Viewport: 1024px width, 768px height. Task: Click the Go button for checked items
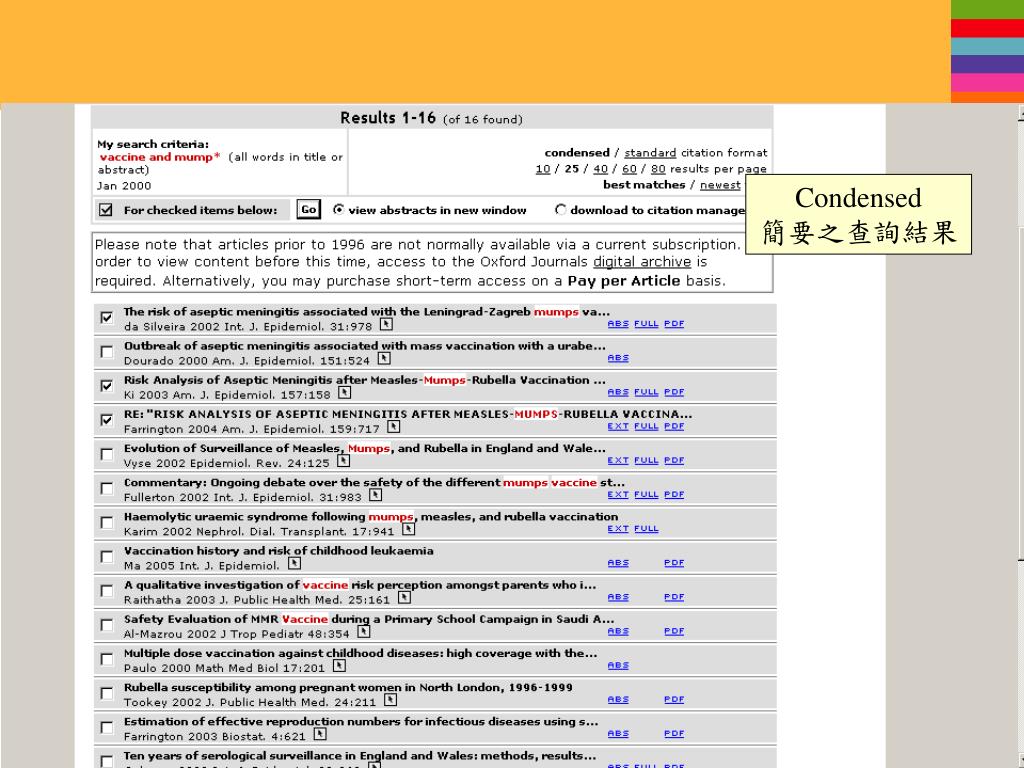tap(308, 210)
